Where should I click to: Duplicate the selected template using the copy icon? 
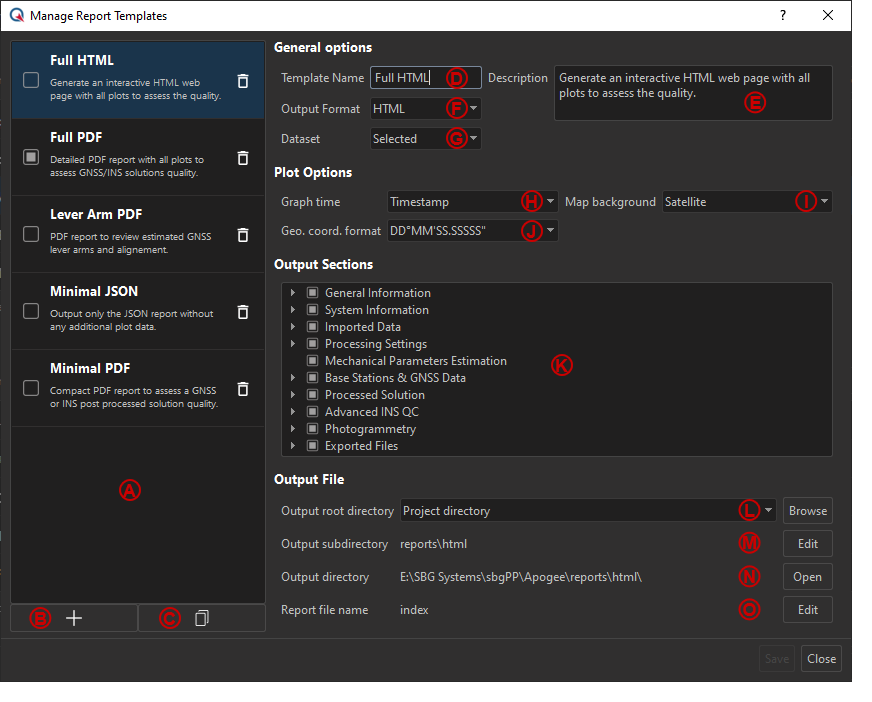201,617
